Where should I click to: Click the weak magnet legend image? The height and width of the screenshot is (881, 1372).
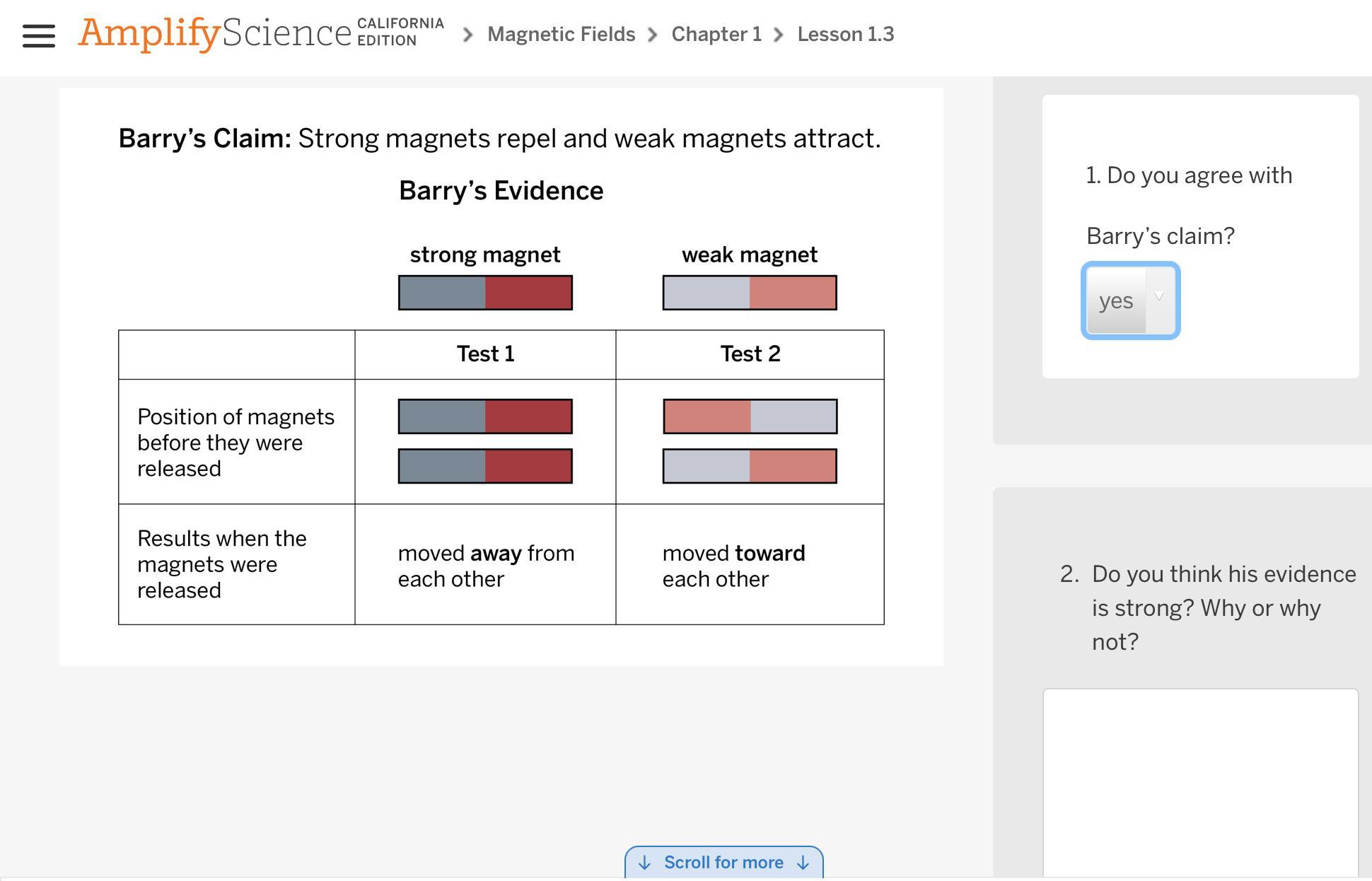pyautogui.click(x=750, y=293)
